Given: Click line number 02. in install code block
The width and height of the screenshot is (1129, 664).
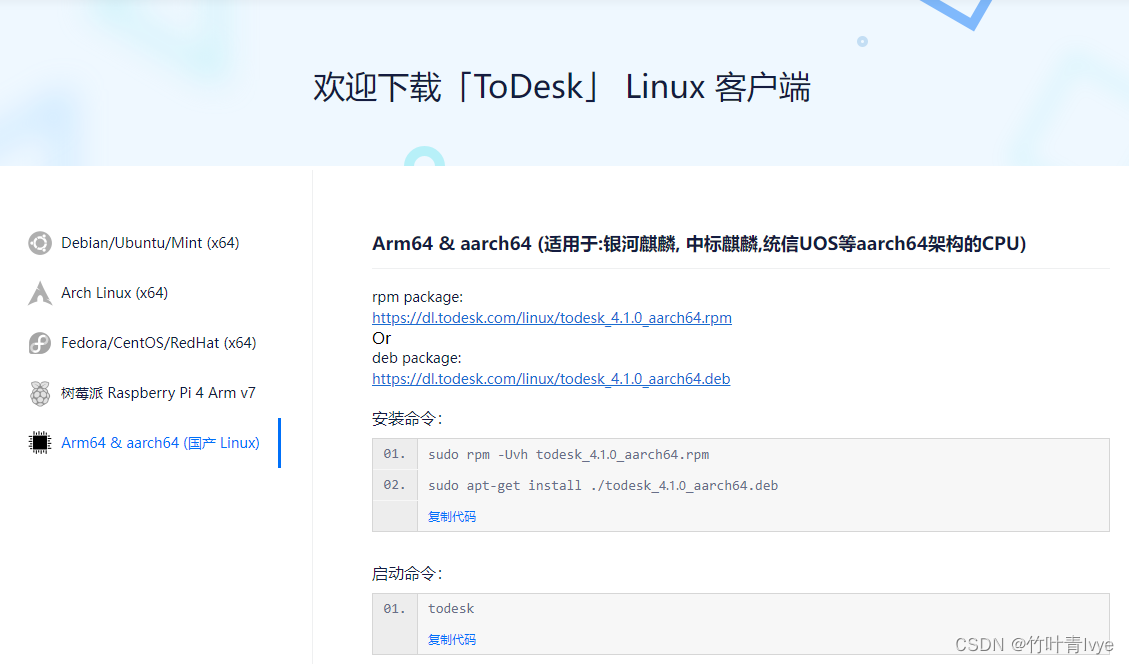Looking at the screenshot, I should tap(394, 485).
